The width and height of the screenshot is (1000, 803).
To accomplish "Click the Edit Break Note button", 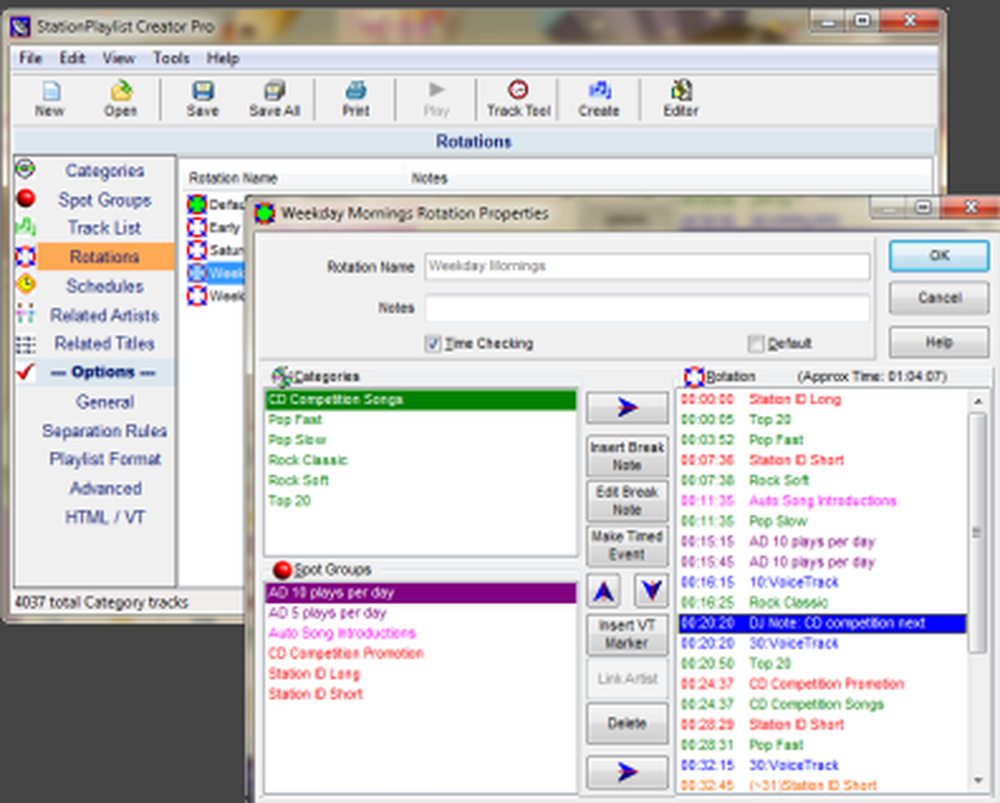I will [x=627, y=501].
